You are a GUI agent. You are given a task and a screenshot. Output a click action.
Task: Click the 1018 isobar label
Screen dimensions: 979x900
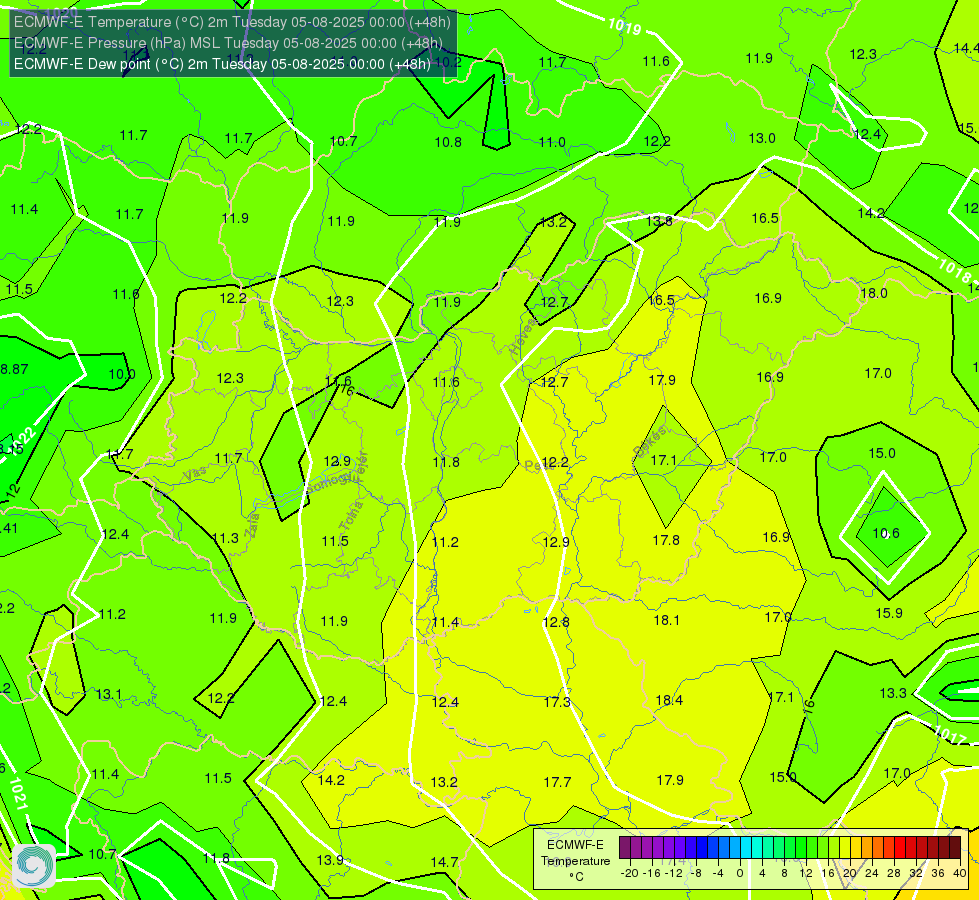[x=955, y=270]
